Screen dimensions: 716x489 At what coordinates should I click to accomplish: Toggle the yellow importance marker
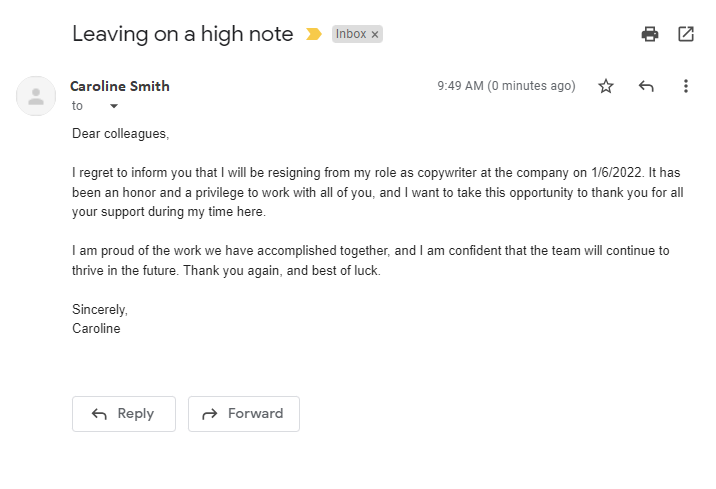(x=314, y=34)
